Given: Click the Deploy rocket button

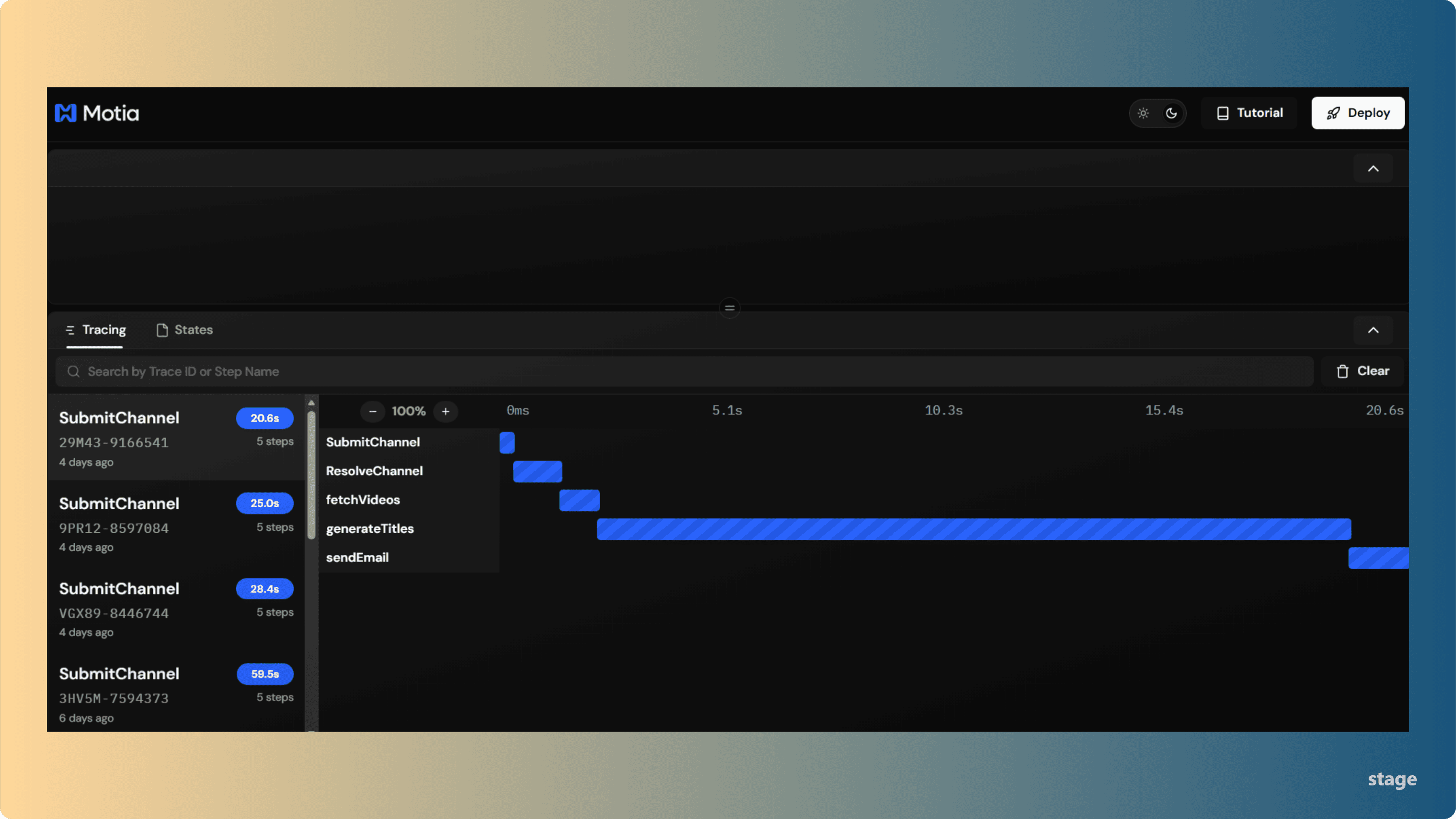Looking at the screenshot, I should click(x=1358, y=113).
